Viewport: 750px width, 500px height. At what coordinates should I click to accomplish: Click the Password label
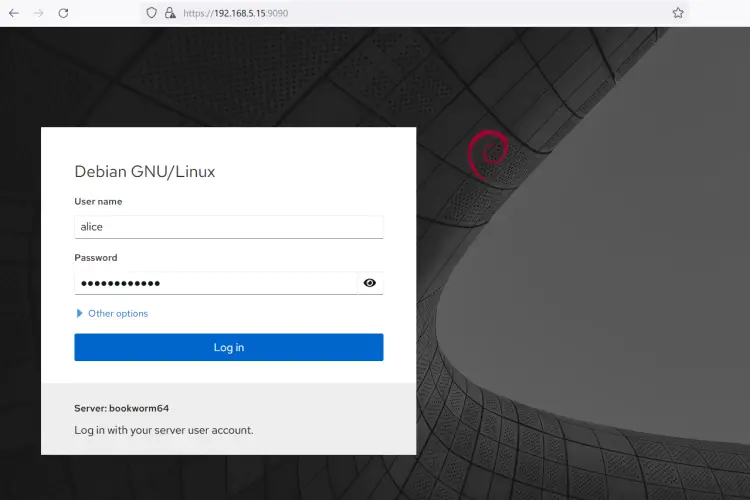coord(96,257)
